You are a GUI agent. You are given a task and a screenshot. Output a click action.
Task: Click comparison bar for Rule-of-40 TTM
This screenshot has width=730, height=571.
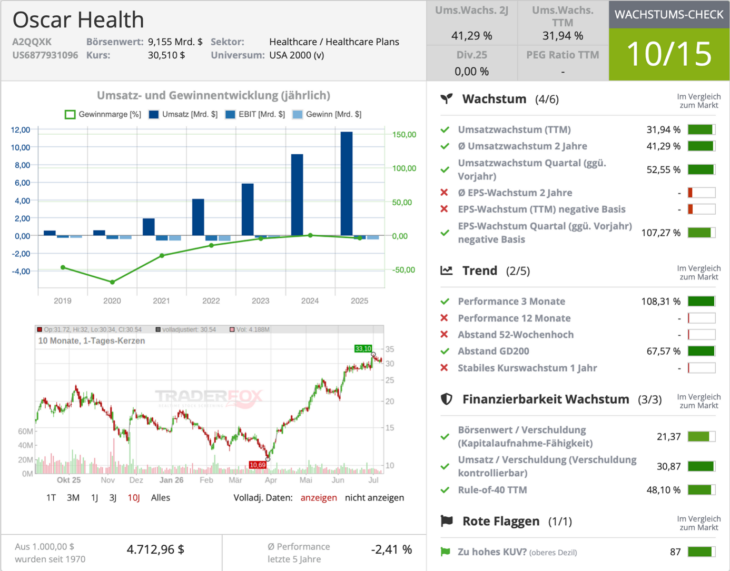tap(701, 489)
